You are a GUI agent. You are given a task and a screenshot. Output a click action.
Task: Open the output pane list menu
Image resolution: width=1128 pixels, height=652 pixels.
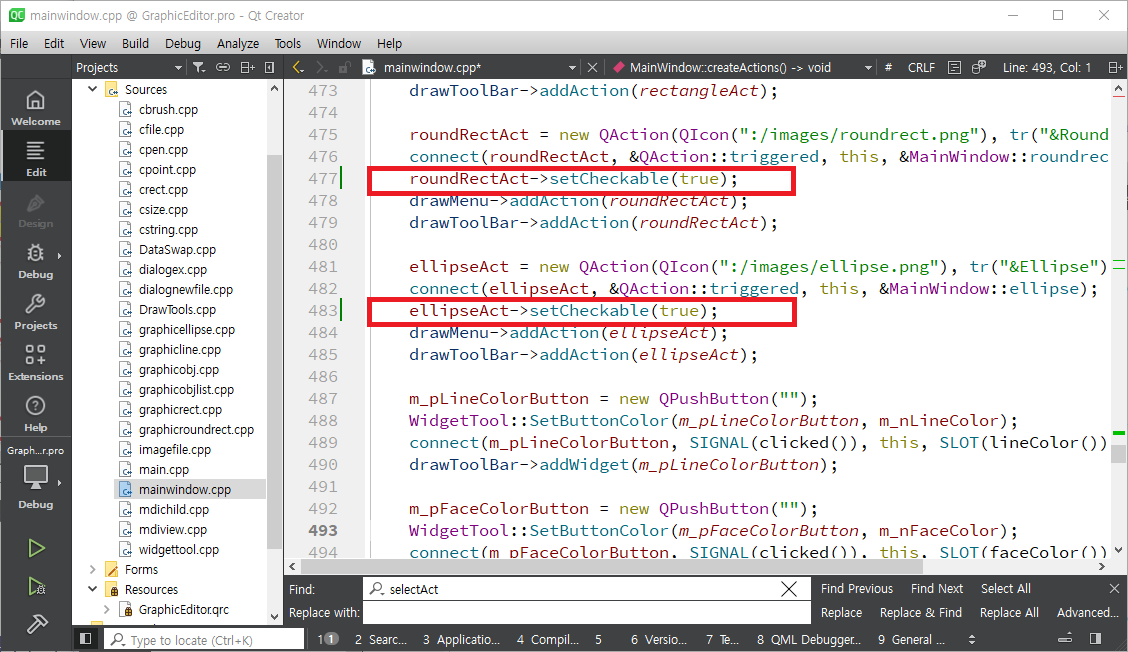click(972, 639)
